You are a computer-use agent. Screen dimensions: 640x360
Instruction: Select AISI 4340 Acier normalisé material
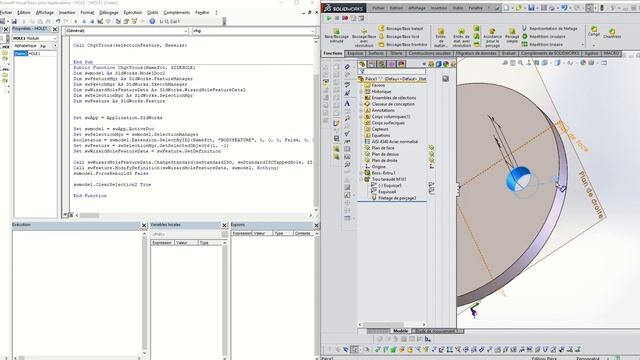click(x=391, y=142)
